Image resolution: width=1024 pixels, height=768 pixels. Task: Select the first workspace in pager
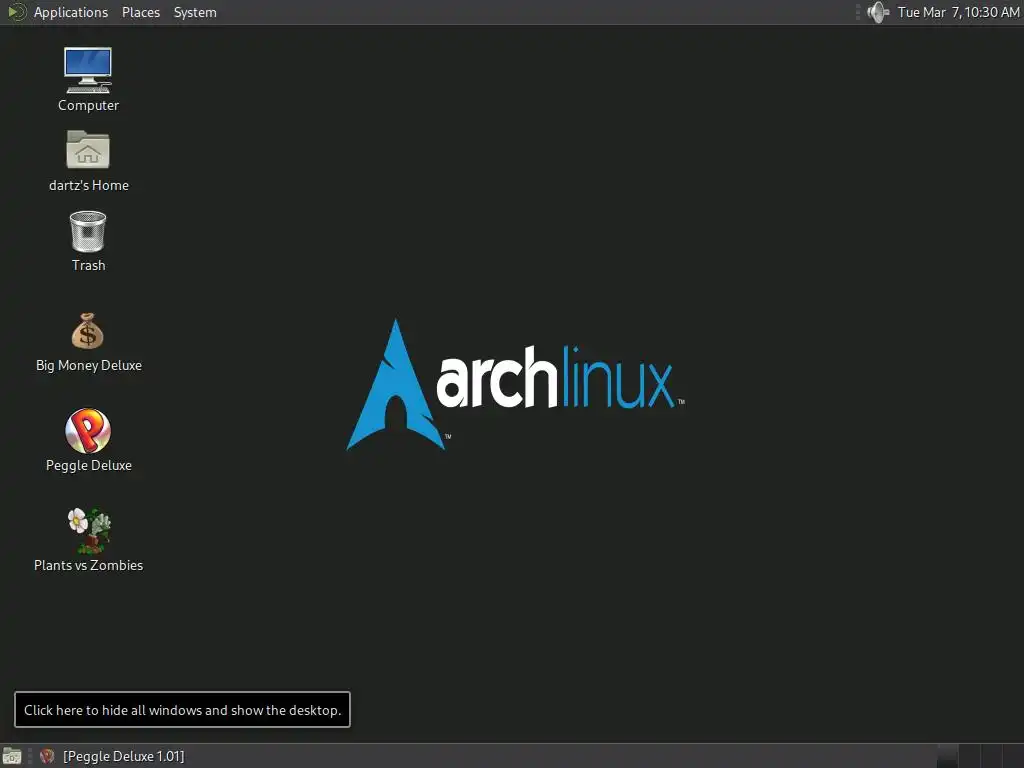(948, 756)
